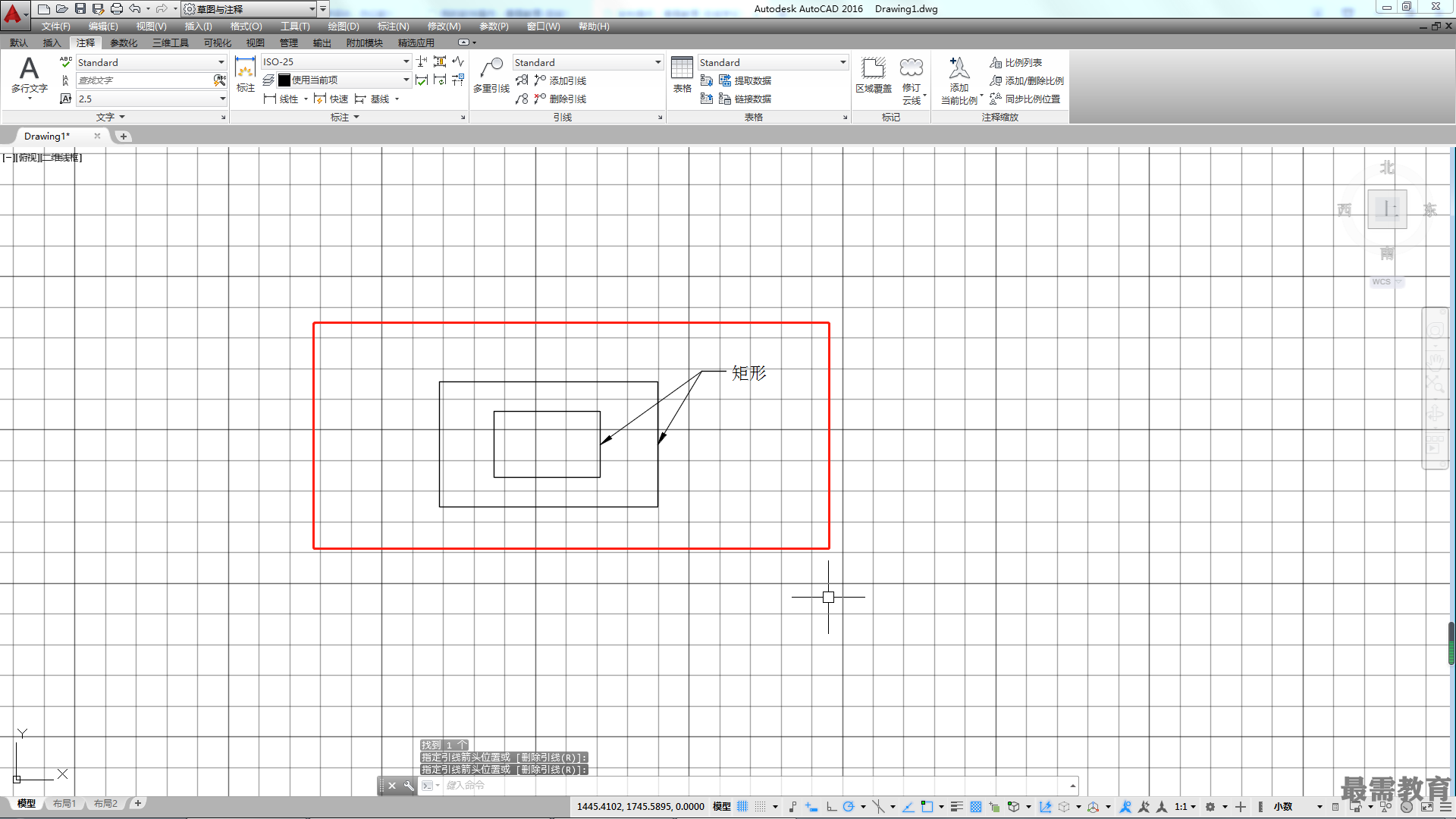Click the 查找文字 find text input field

click(x=144, y=80)
